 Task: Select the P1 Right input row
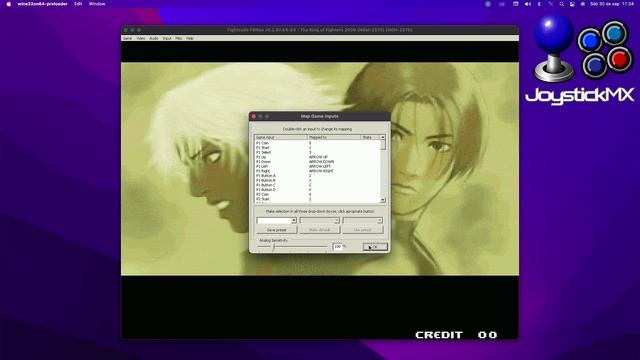point(317,171)
